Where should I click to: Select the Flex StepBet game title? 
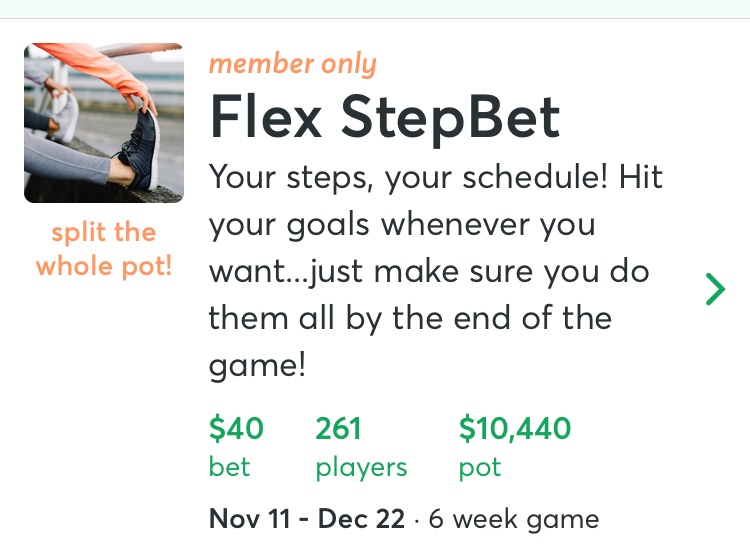385,120
